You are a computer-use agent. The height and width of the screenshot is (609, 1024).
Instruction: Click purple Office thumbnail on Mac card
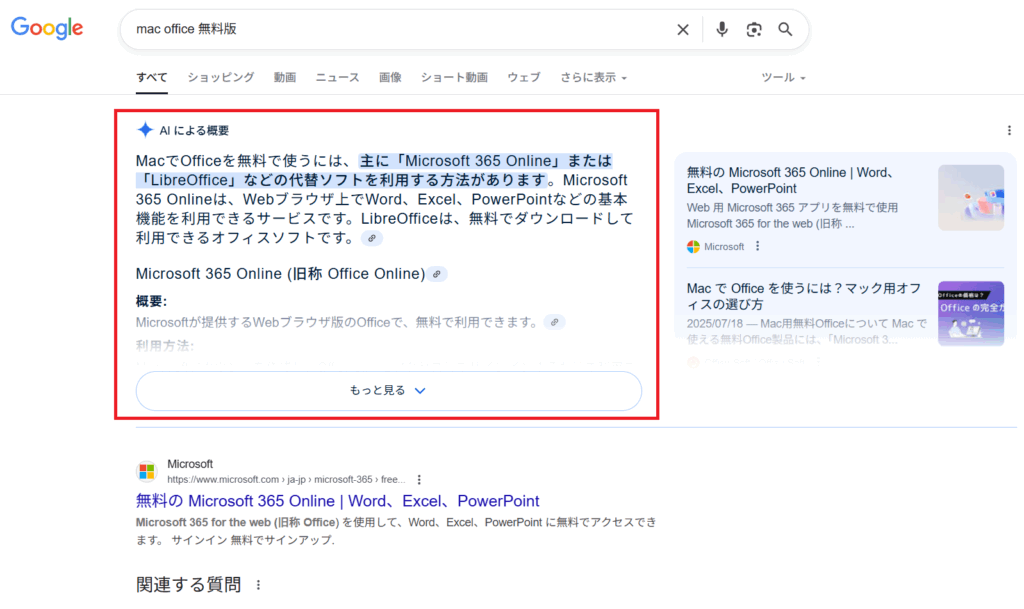tap(971, 313)
